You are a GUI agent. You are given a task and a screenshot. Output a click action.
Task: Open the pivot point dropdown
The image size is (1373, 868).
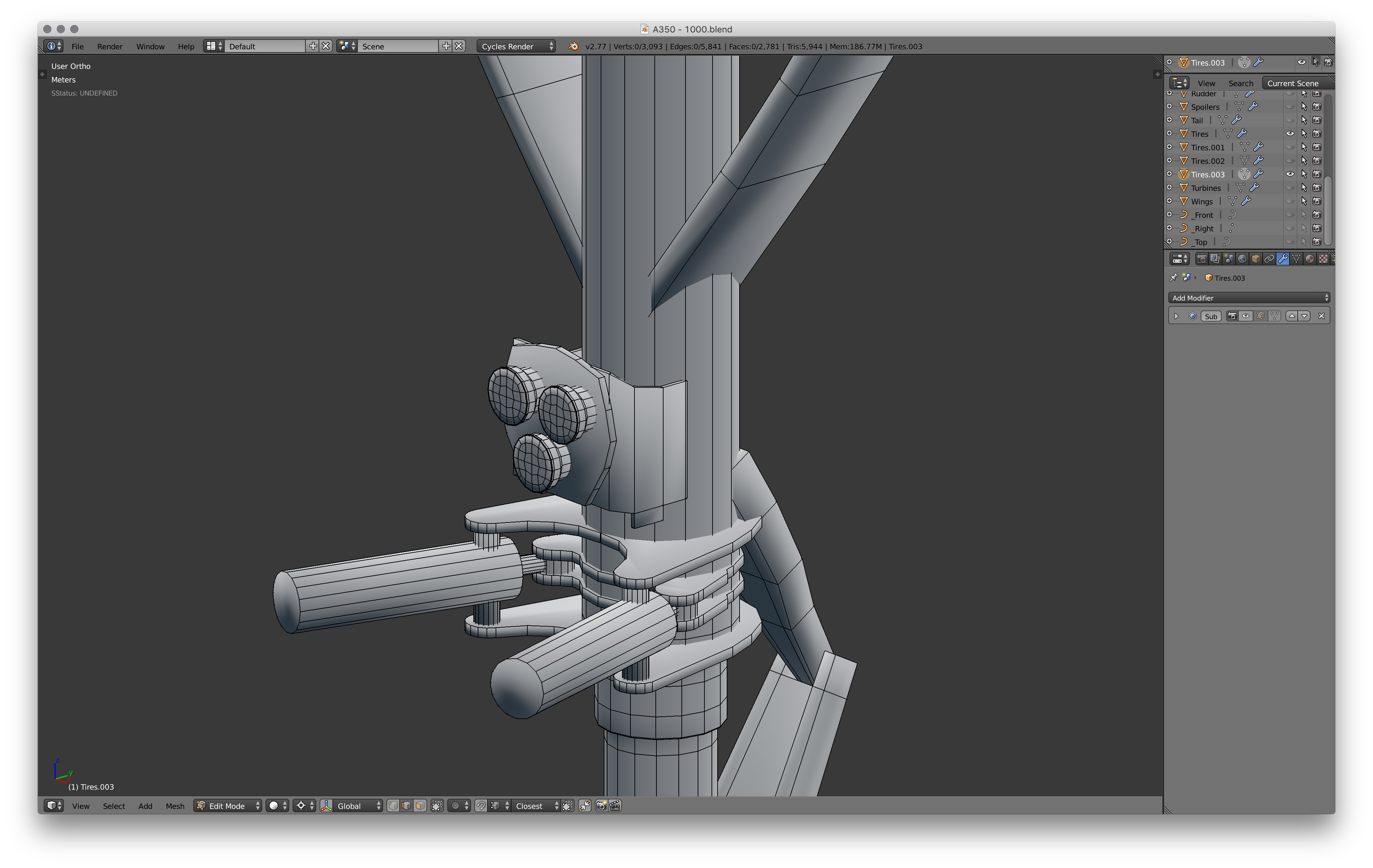click(x=304, y=805)
